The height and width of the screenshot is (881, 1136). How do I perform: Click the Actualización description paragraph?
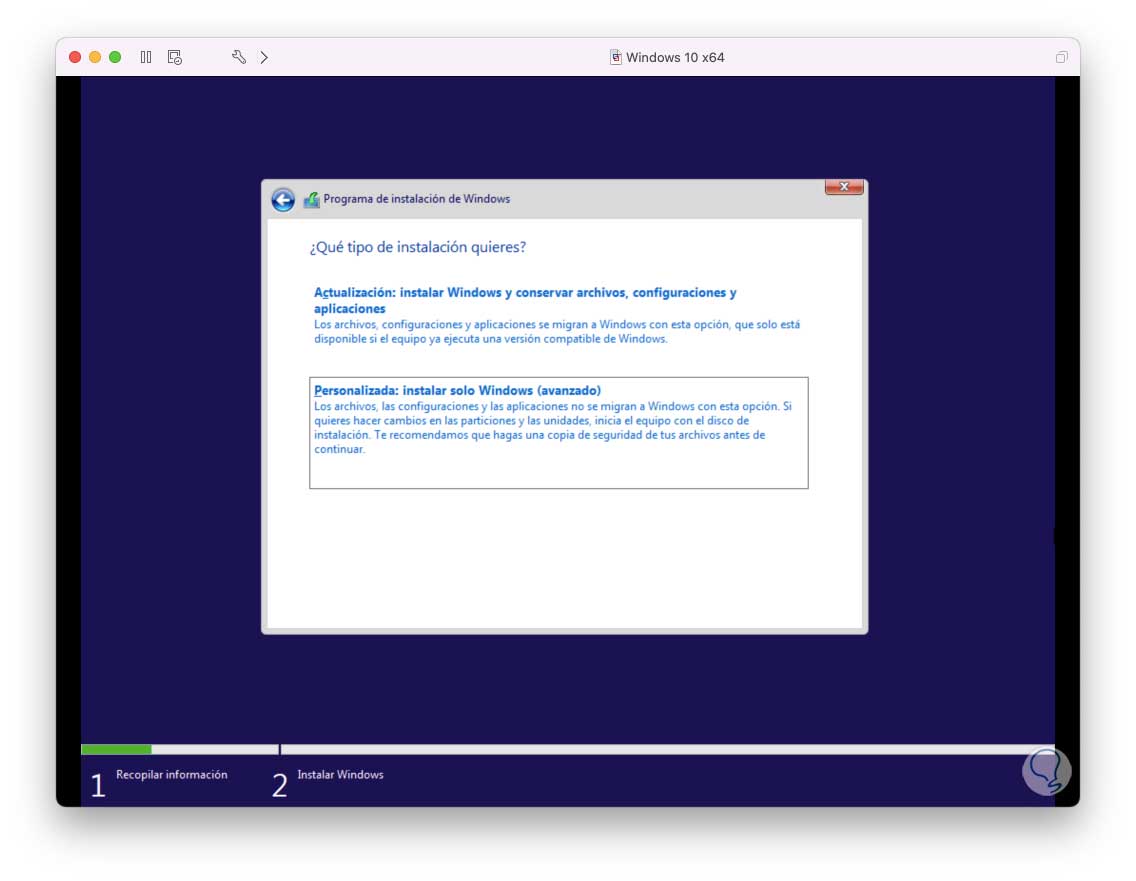coord(557,332)
